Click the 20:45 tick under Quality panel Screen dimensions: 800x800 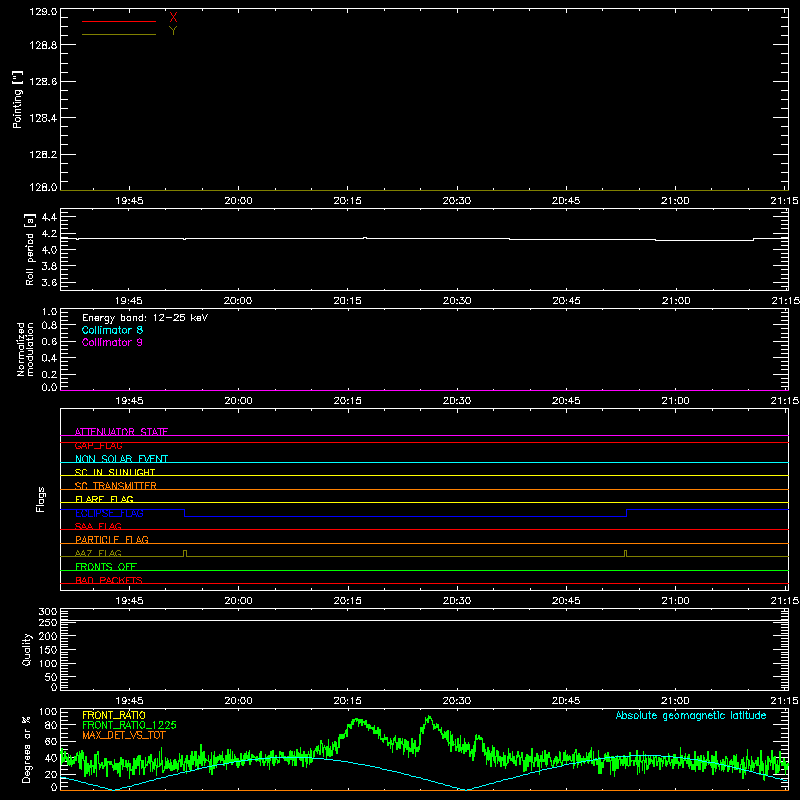pos(566,701)
